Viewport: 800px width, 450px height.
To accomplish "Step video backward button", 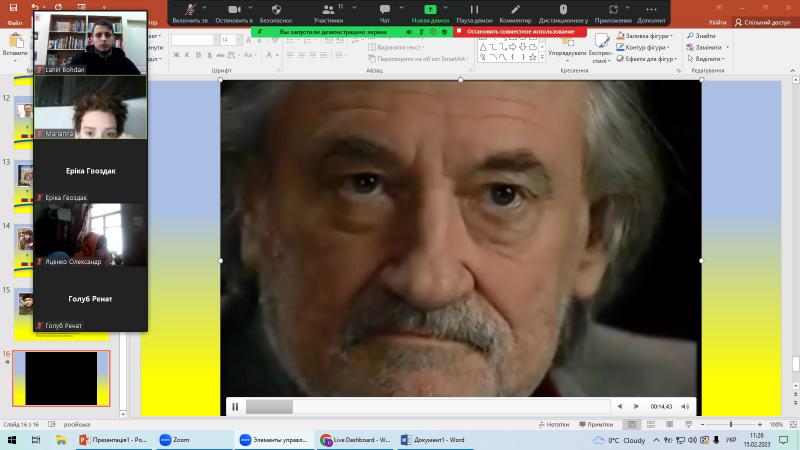I will [x=619, y=407].
